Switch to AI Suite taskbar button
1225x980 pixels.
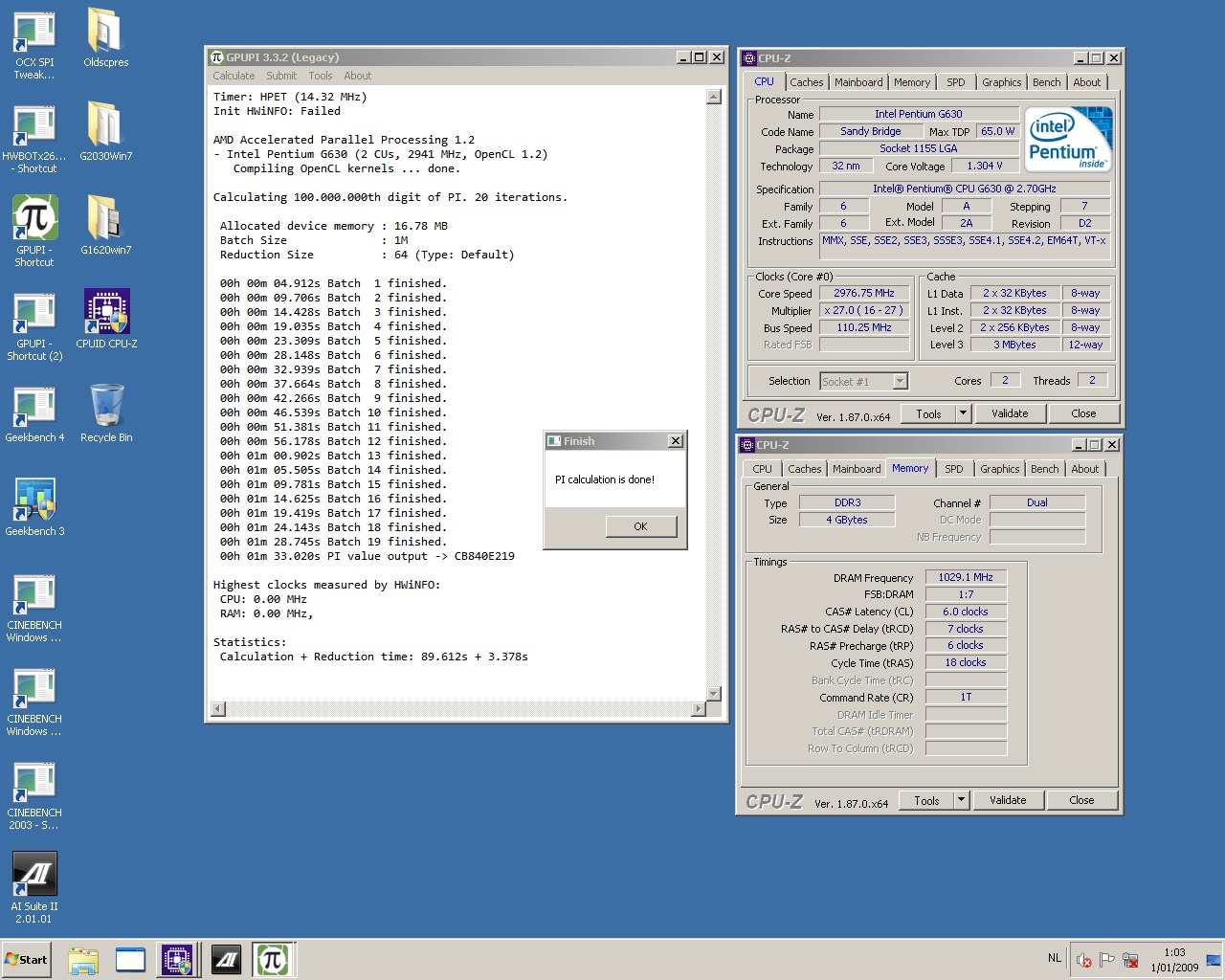point(226,959)
